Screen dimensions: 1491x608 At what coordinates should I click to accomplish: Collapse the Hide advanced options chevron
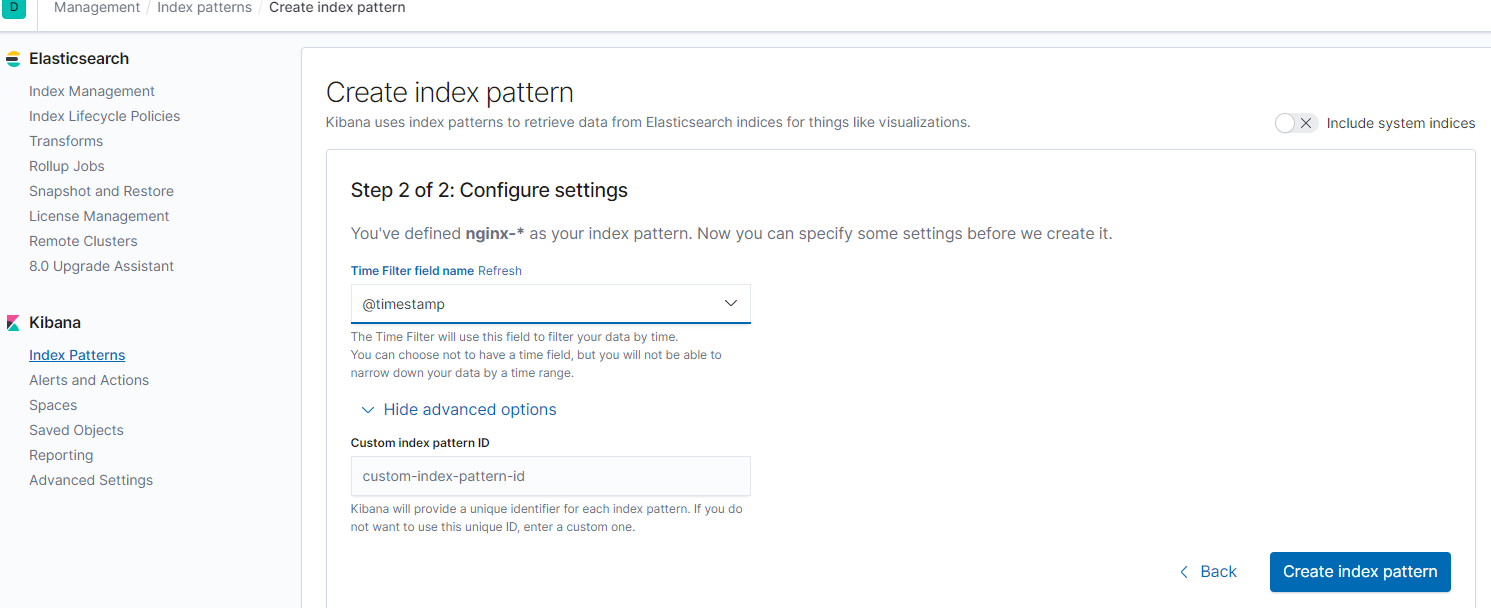[368, 410]
